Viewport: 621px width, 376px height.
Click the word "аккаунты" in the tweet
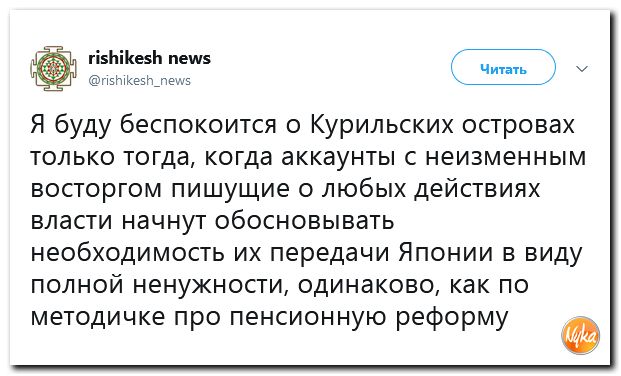[338, 157]
